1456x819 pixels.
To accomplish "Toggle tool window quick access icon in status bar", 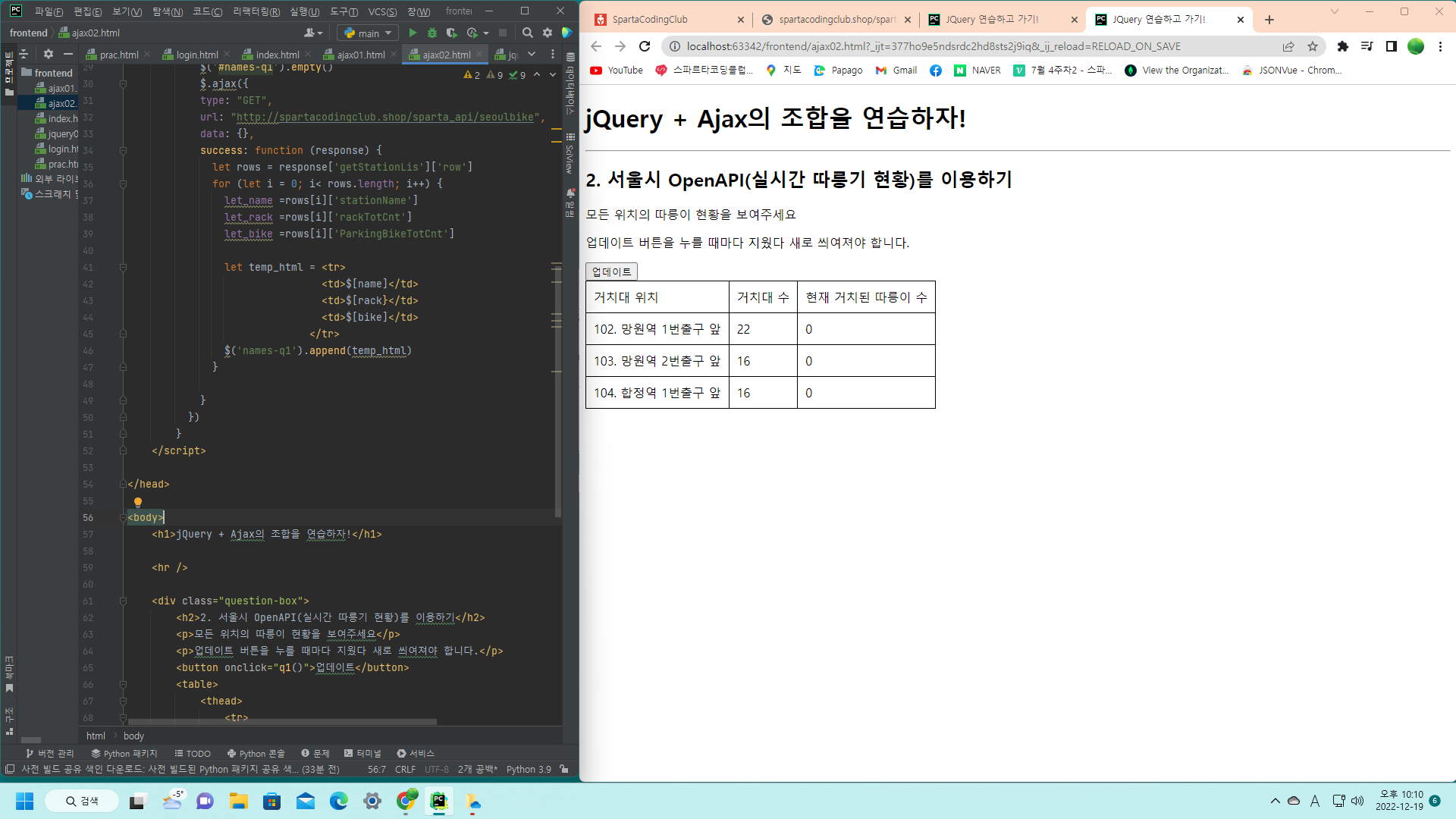I will (10, 769).
